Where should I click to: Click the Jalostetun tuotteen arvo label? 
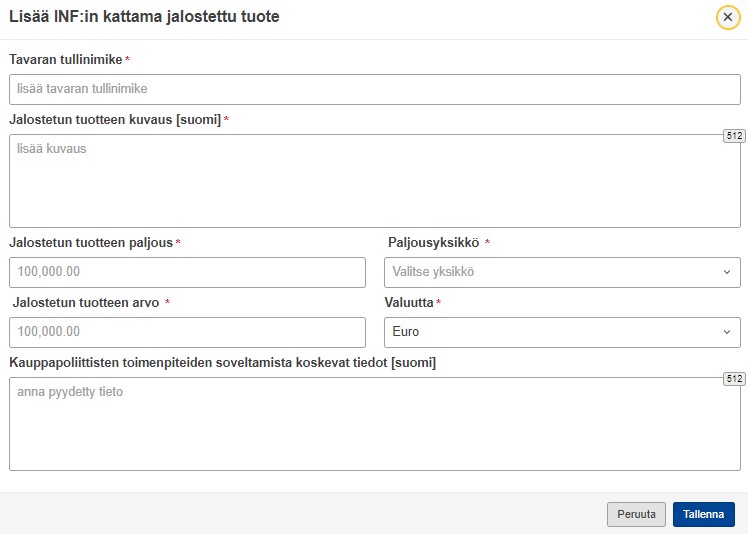coord(86,303)
